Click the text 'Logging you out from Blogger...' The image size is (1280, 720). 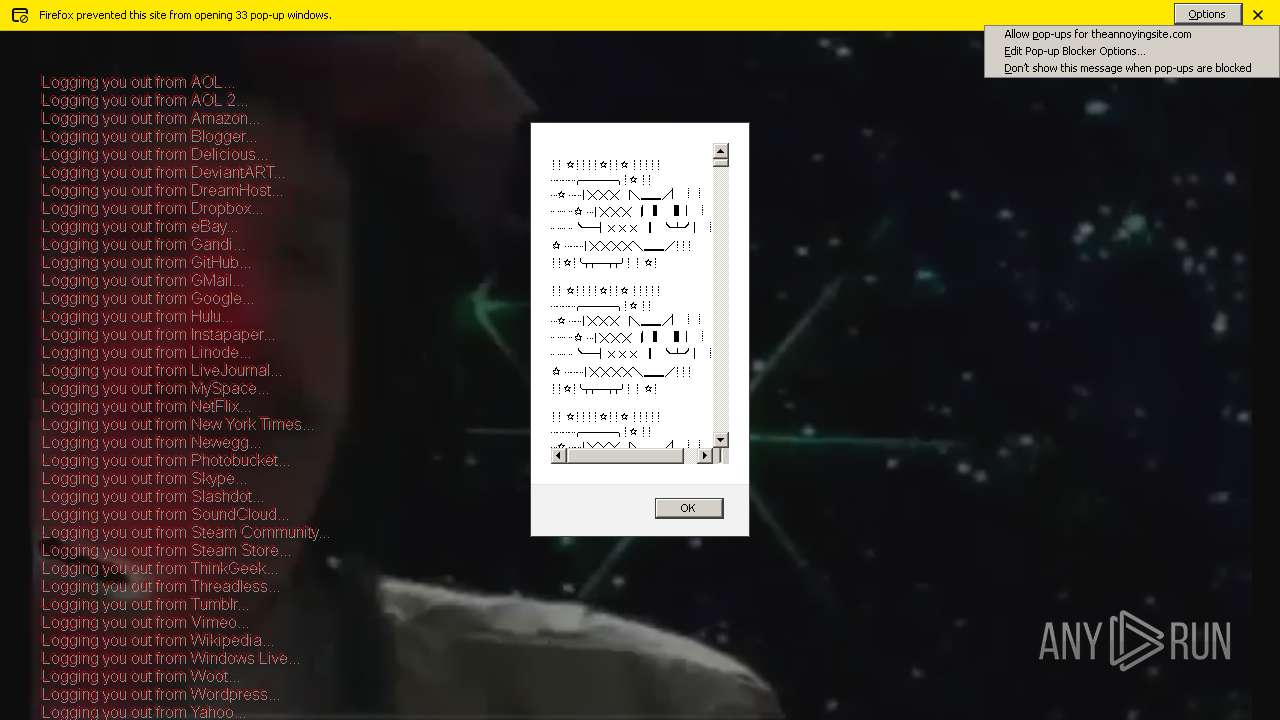pos(149,136)
